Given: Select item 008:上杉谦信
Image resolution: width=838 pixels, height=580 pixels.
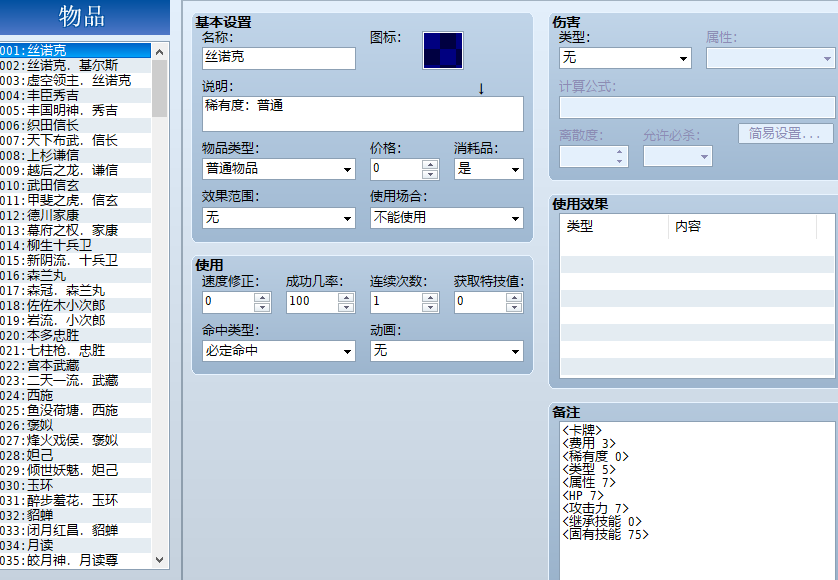Looking at the screenshot, I should pyautogui.click(x=75, y=155).
